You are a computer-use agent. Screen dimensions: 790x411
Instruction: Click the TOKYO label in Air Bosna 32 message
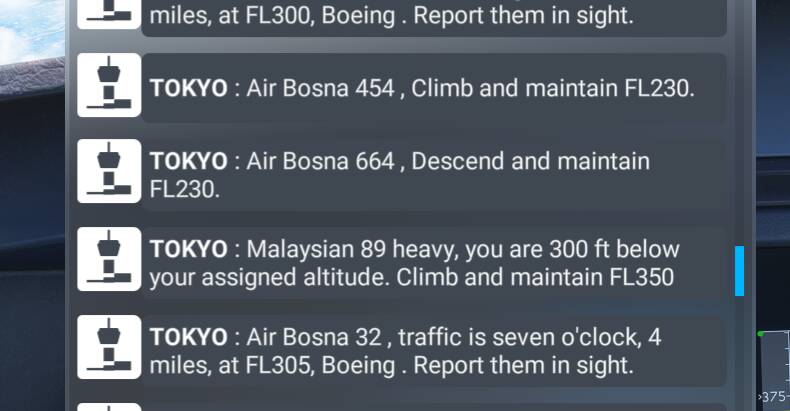(x=188, y=337)
